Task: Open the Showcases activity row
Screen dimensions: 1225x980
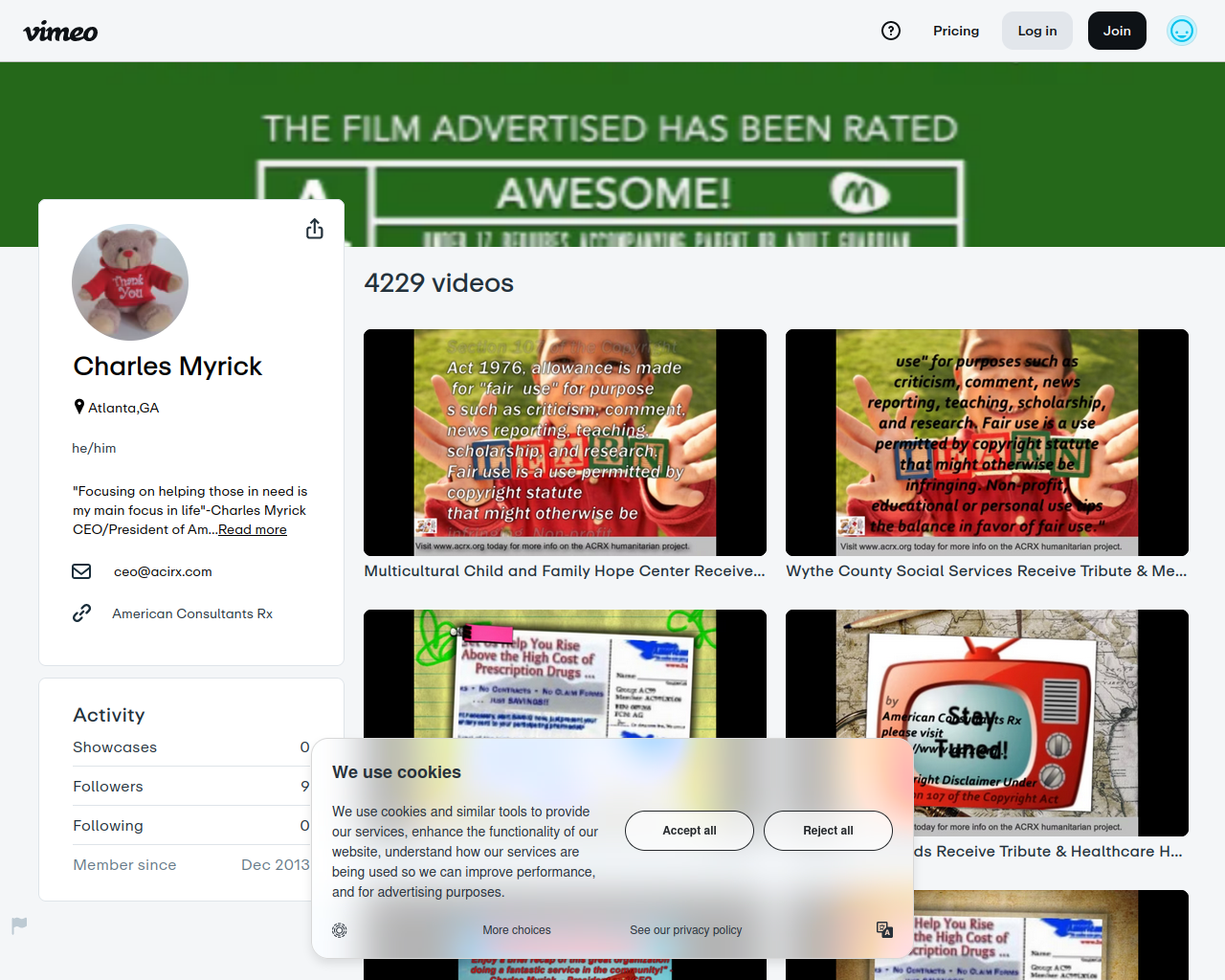Action: point(191,747)
